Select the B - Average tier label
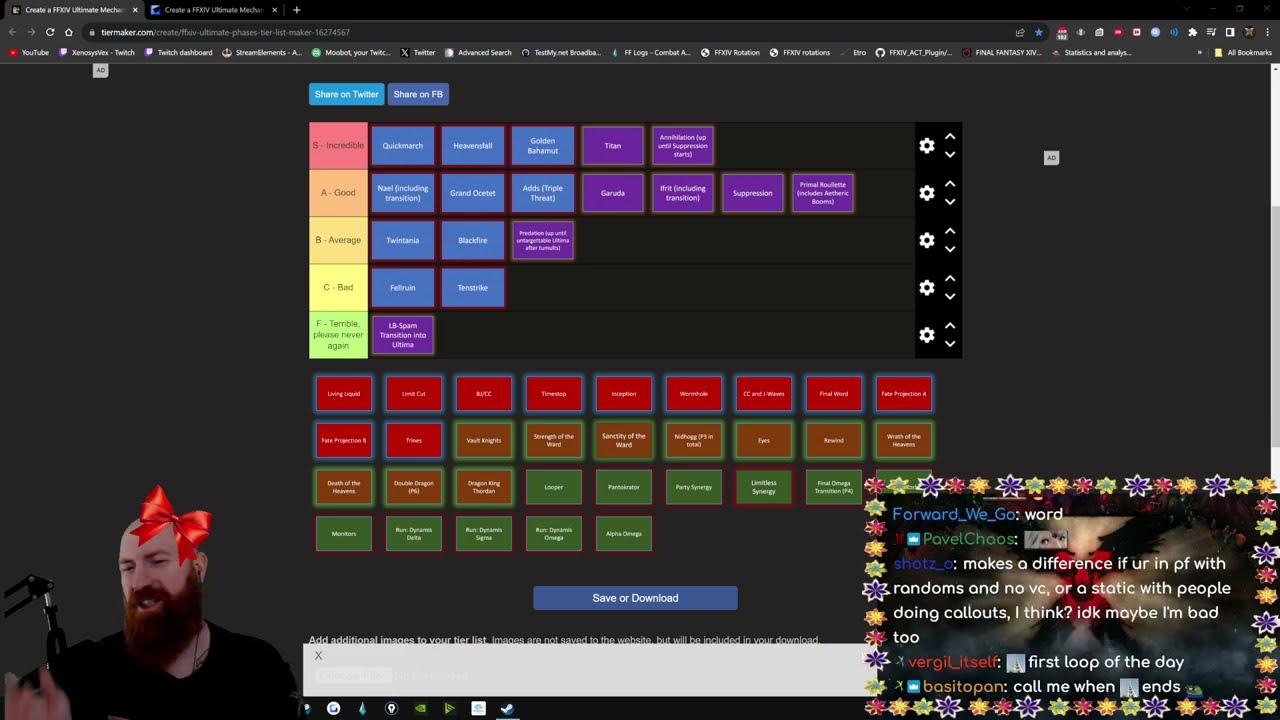The image size is (1280, 720). pyautogui.click(x=338, y=240)
